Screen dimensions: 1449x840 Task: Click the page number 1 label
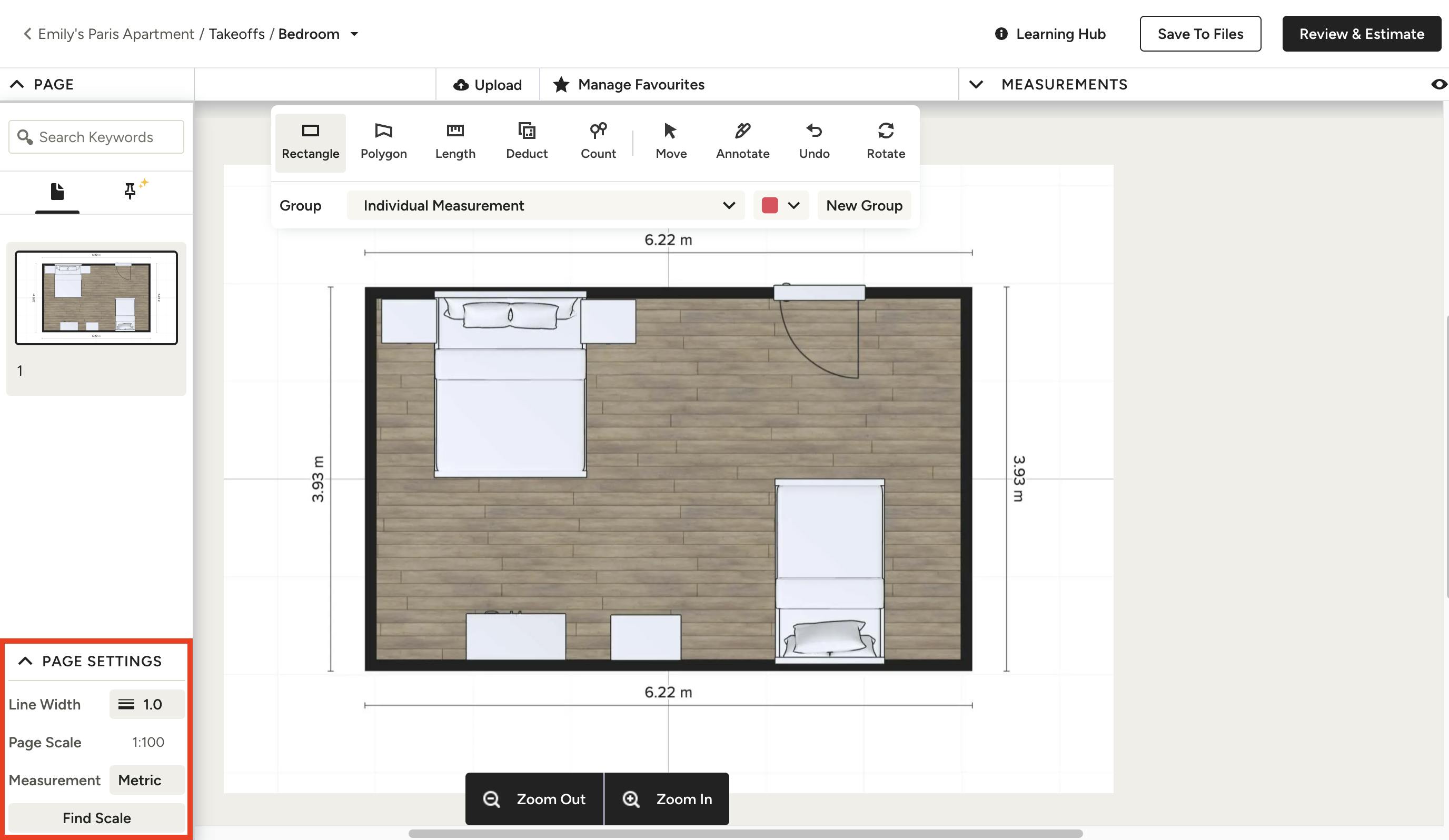point(20,371)
